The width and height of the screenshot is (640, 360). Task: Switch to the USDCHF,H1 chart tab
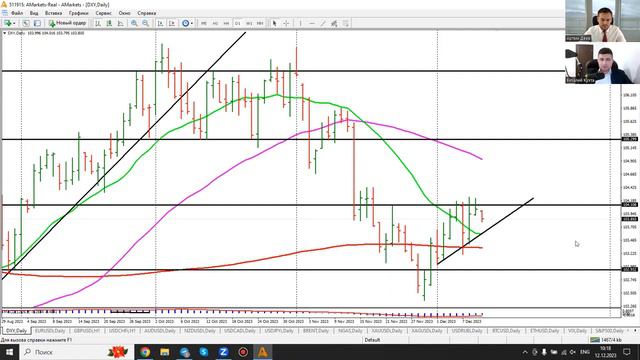coord(122,331)
